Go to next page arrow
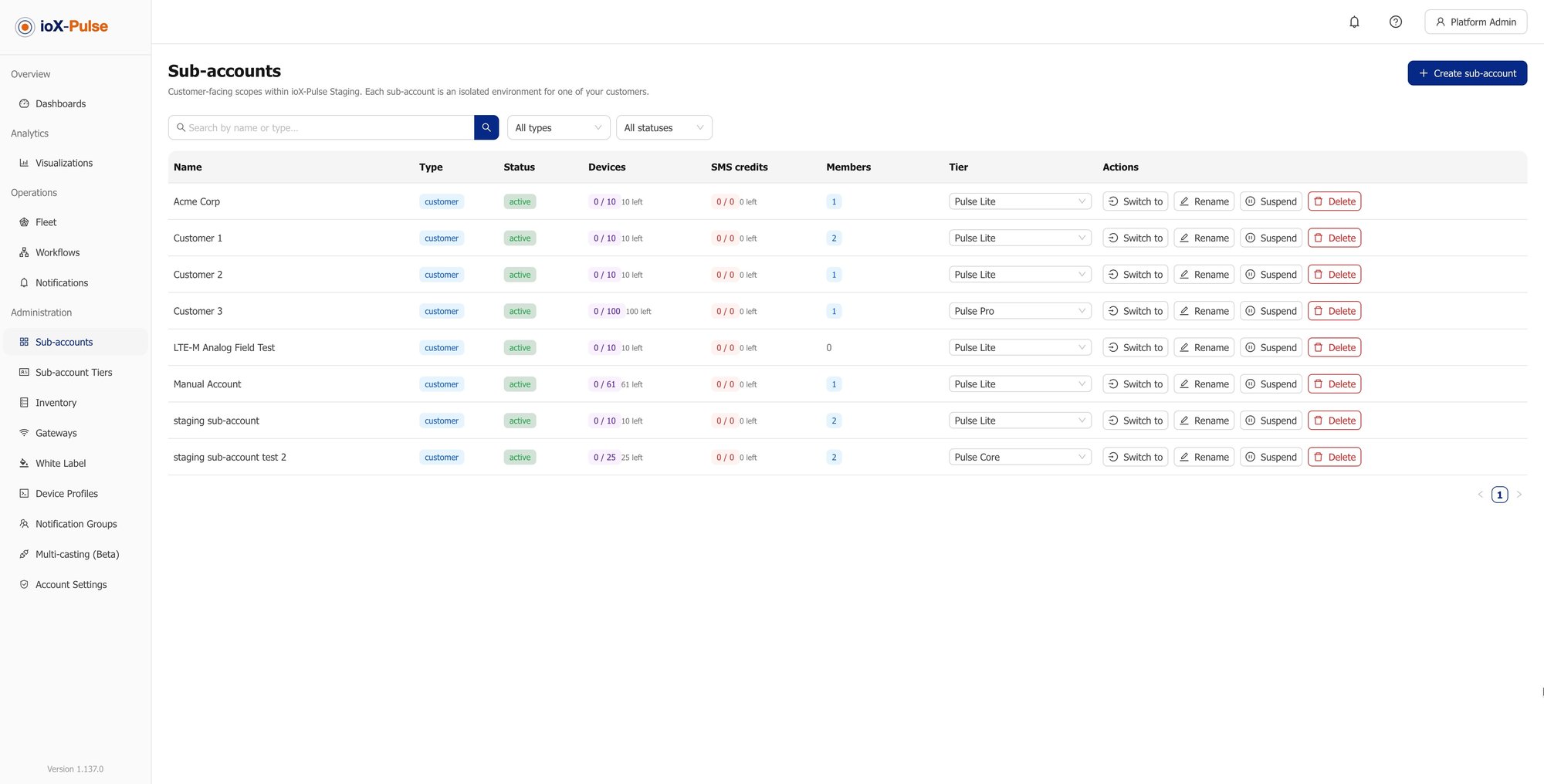The image size is (1544, 784). pyautogui.click(x=1519, y=494)
